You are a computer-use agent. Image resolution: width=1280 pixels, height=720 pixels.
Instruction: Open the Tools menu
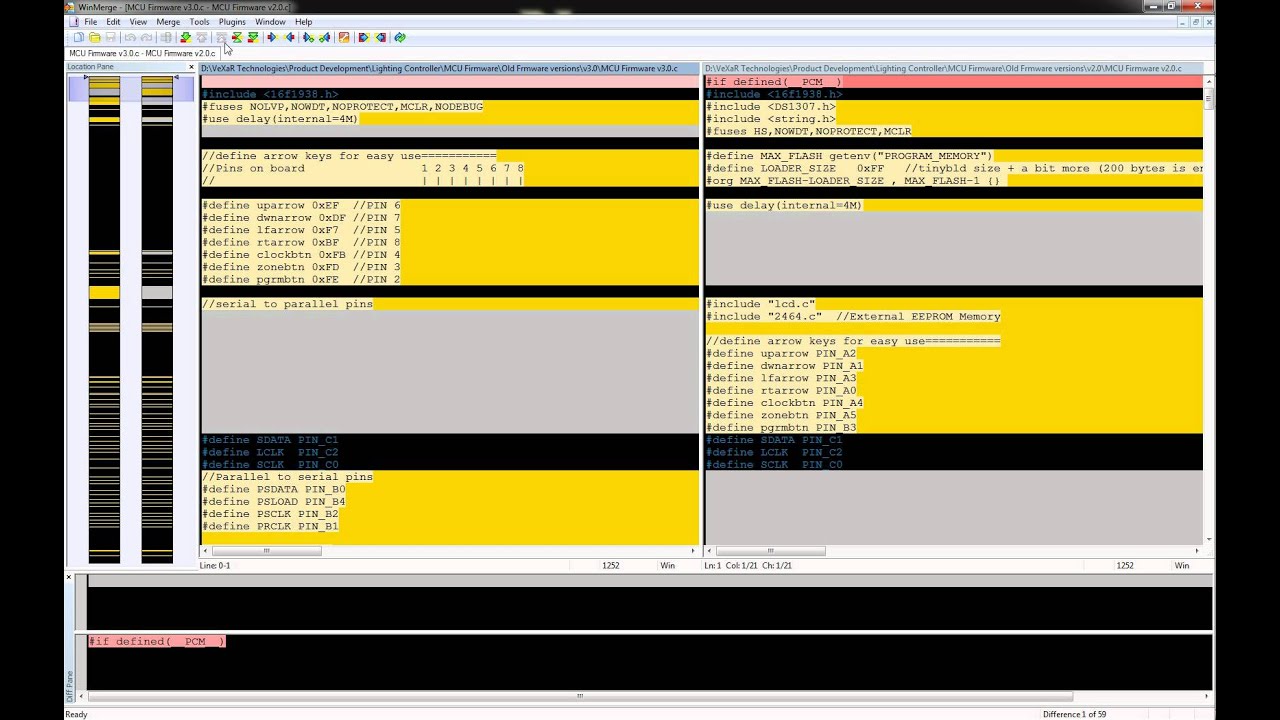pyautogui.click(x=199, y=22)
